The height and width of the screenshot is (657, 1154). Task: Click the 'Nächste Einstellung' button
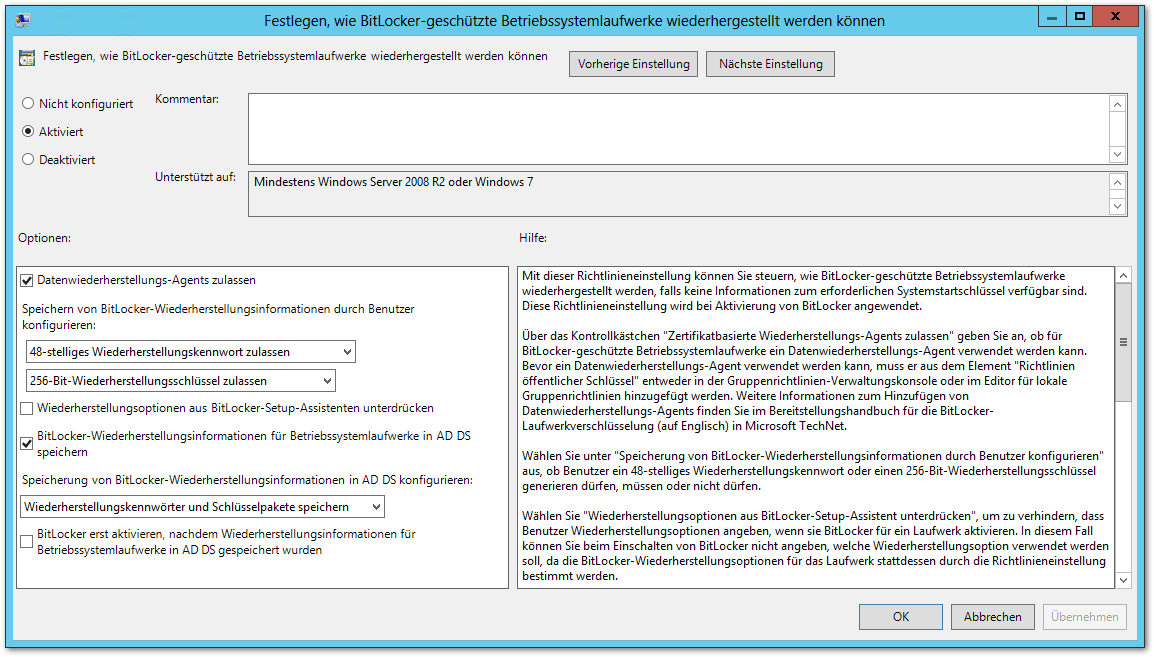pos(770,64)
